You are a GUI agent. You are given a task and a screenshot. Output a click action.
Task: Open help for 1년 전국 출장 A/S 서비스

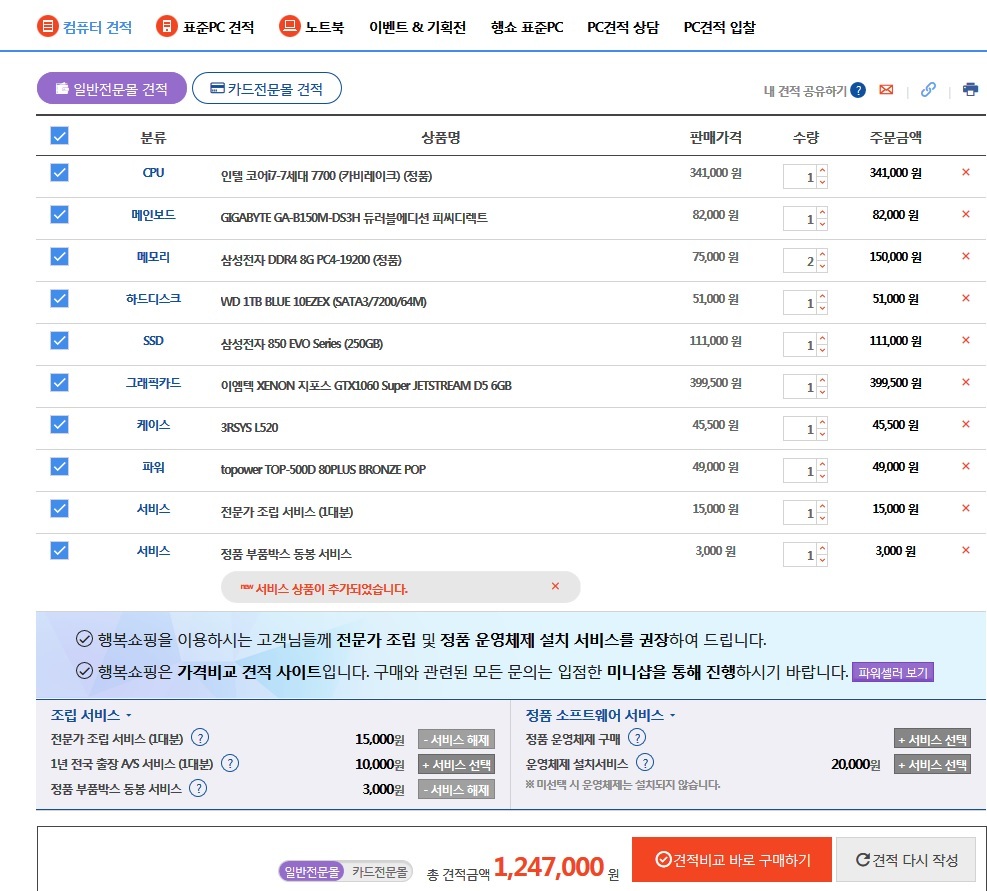tap(230, 763)
